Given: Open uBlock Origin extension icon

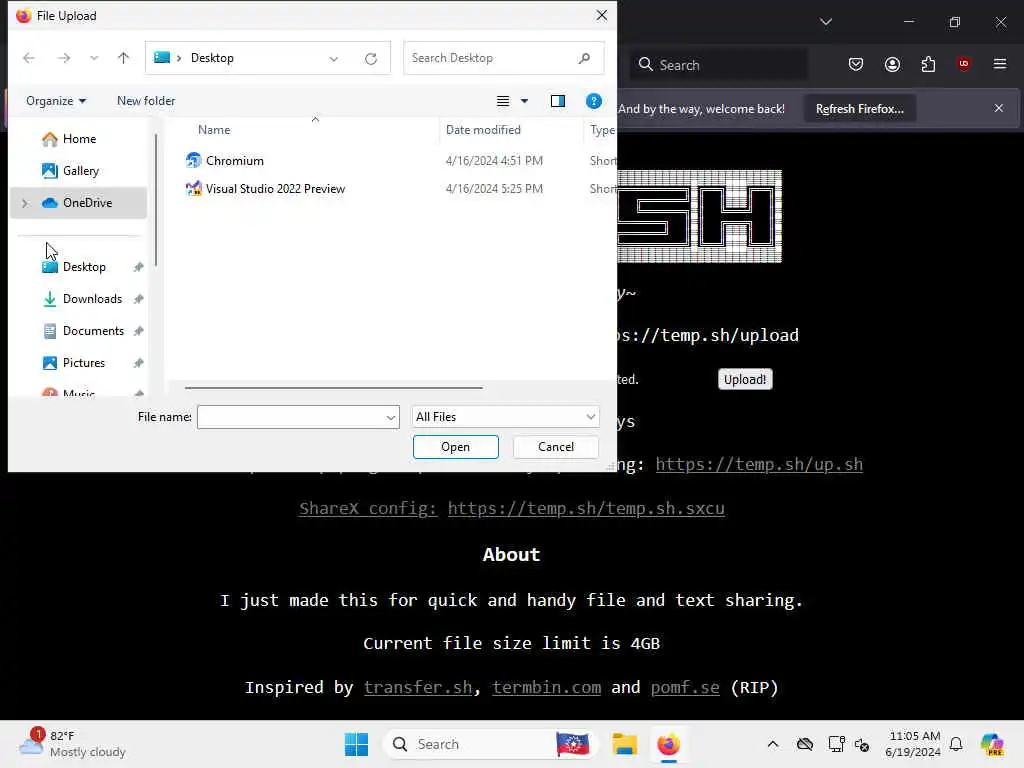Looking at the screenshot, I should (x=963, y=64).
